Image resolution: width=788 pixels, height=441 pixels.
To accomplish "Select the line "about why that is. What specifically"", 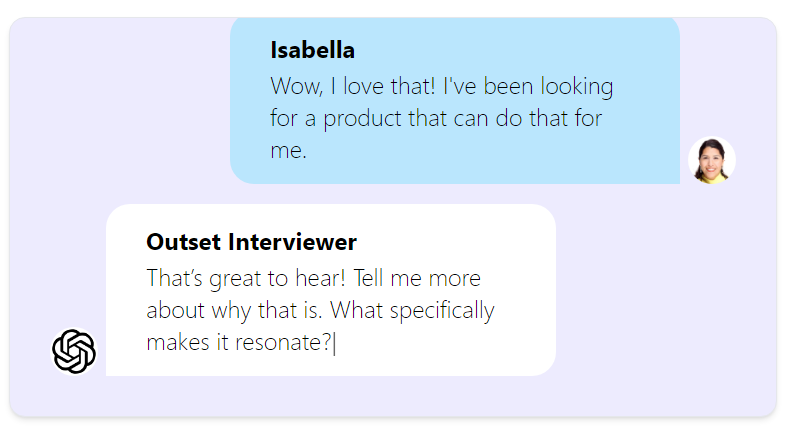I will coord(320,311).
